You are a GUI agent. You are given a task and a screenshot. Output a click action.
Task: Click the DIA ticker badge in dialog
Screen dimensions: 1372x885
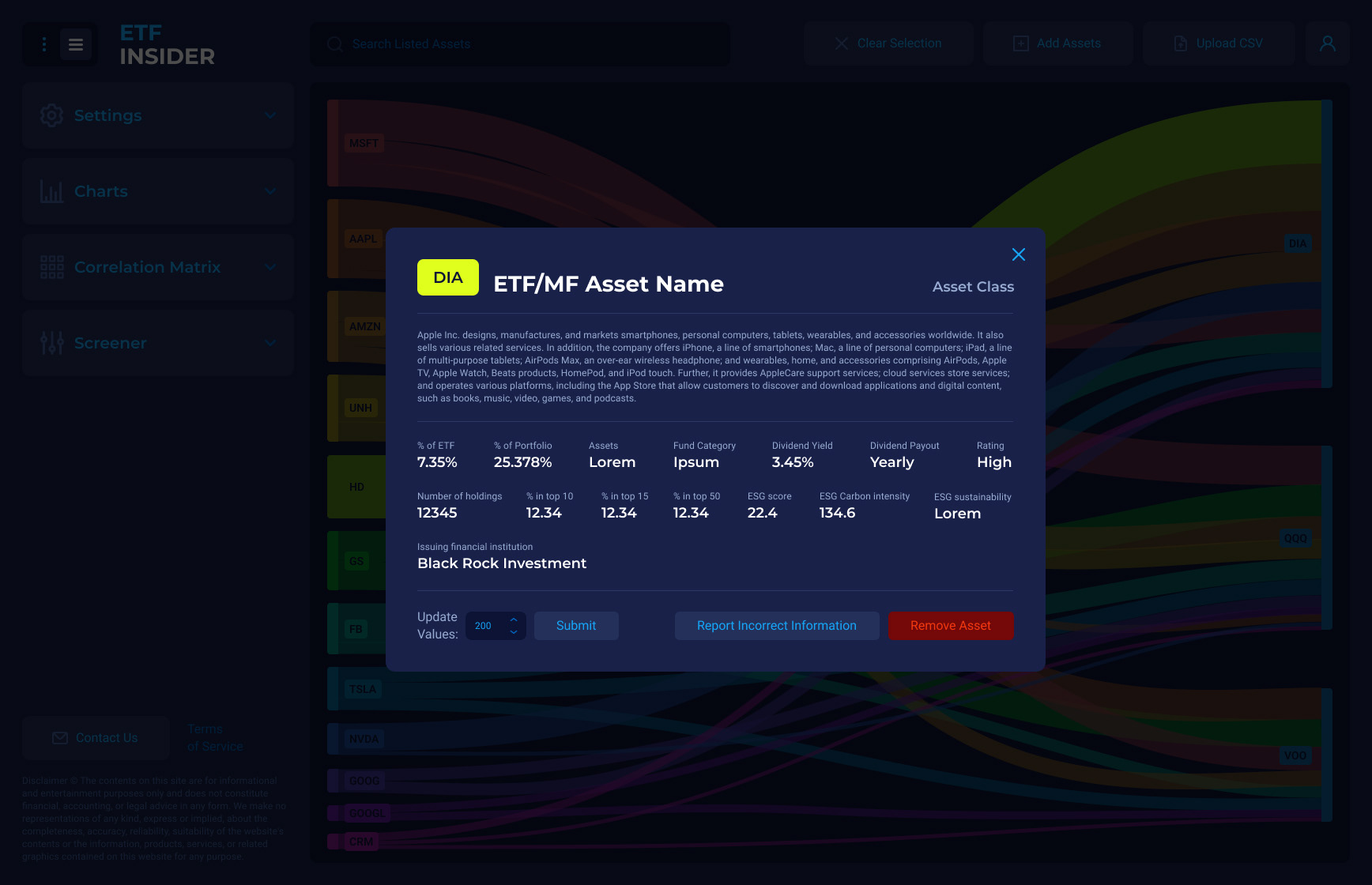[448, 277]
